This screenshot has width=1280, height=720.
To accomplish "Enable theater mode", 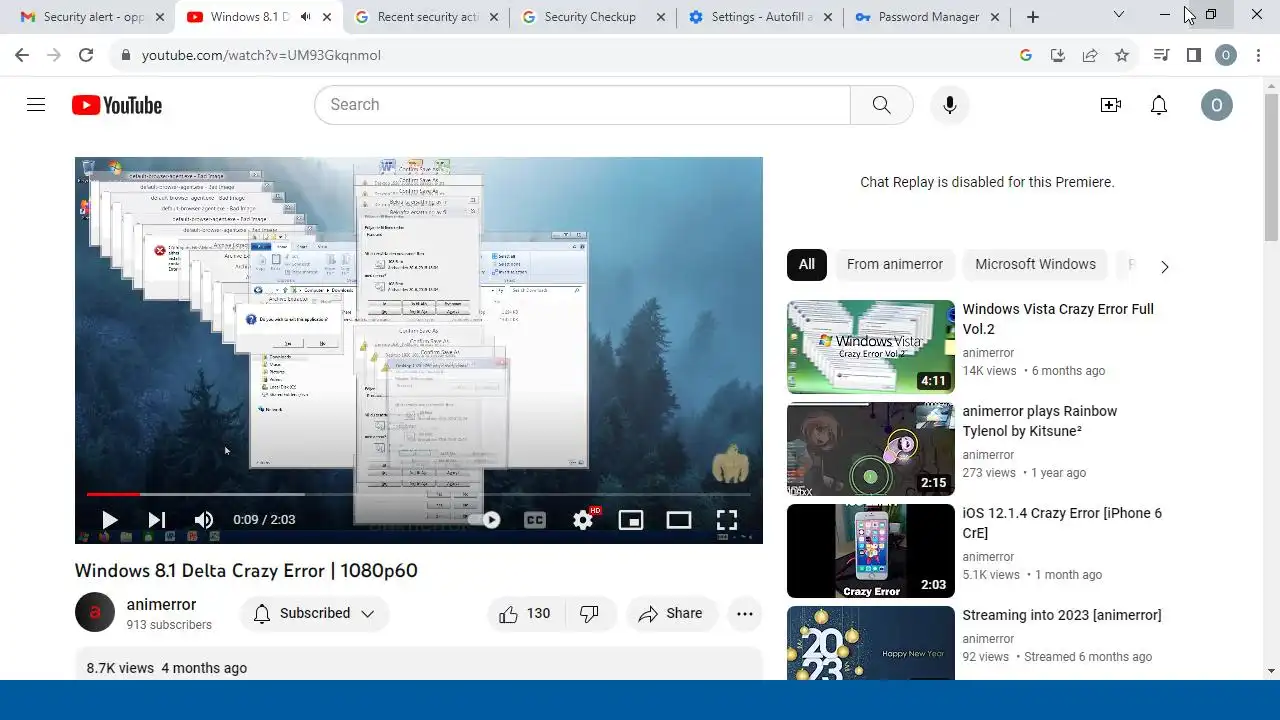I will [x=679, y=519].
